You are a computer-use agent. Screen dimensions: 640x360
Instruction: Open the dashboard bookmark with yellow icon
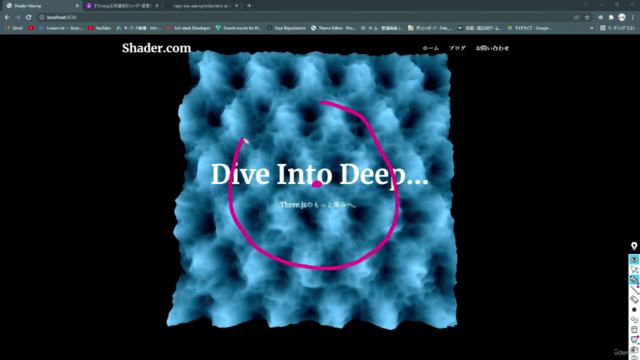pyautogui.click(x=430, y=28)
